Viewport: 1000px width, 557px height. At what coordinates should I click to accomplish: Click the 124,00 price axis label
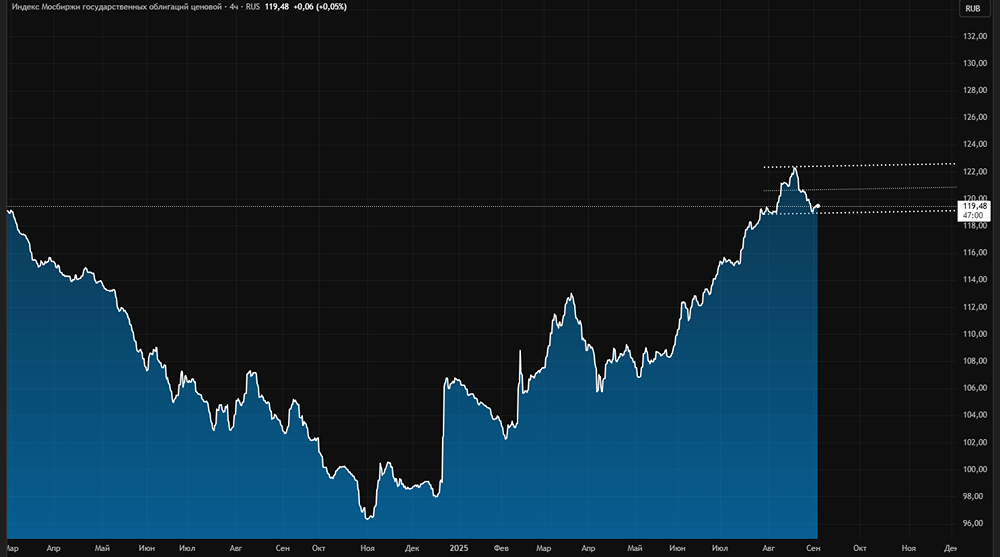975,144
